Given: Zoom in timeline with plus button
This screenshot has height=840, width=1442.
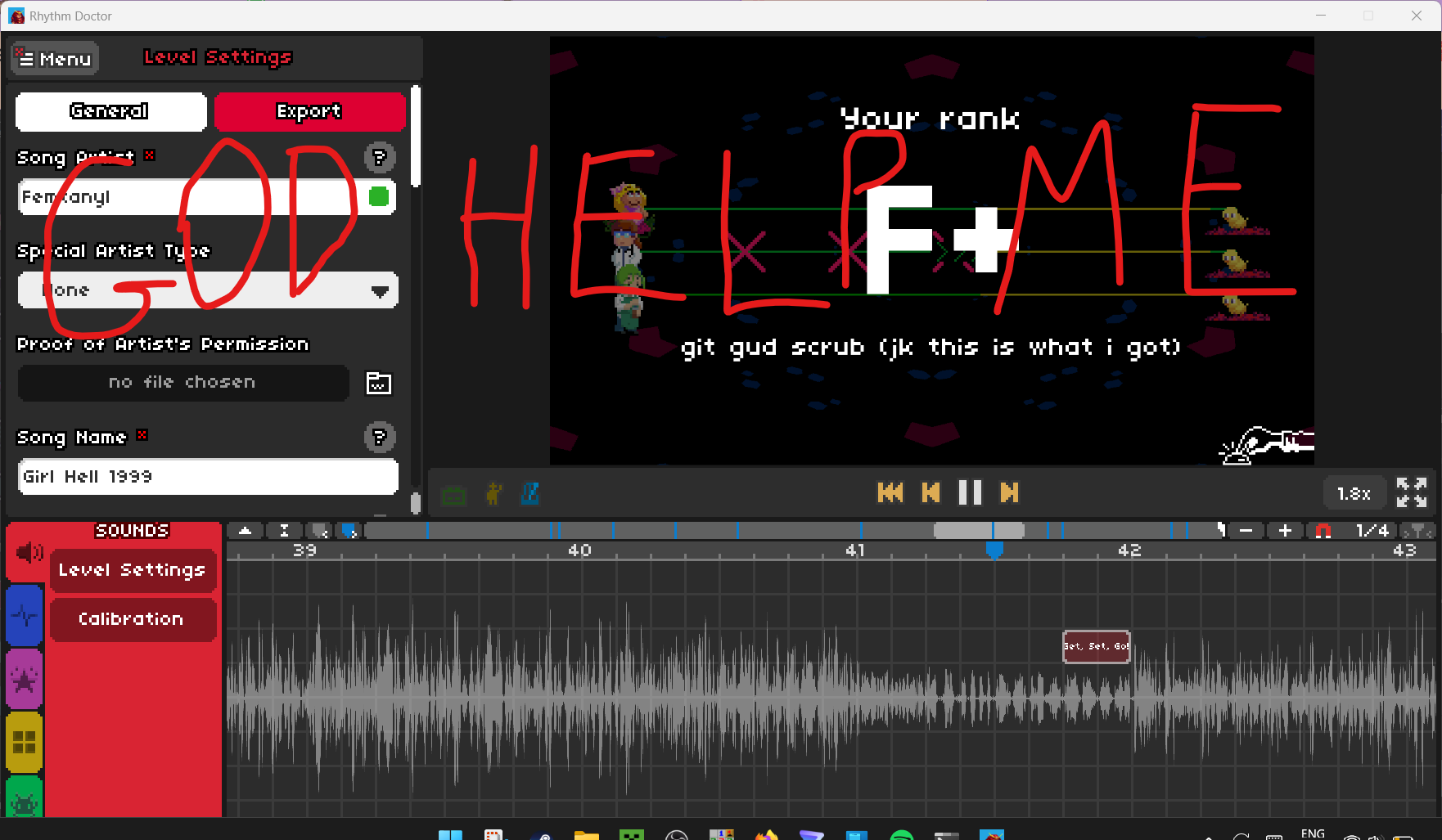Looking at the screenshot, I should click(x=1286, y=531).
